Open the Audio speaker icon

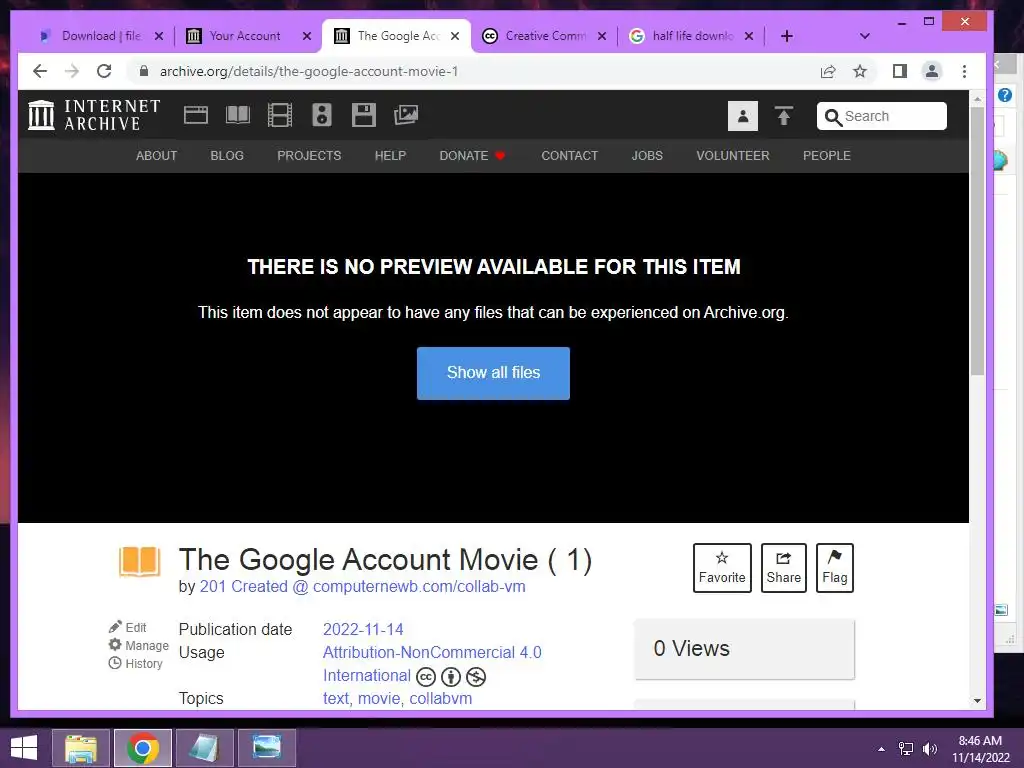coord(322,115)
